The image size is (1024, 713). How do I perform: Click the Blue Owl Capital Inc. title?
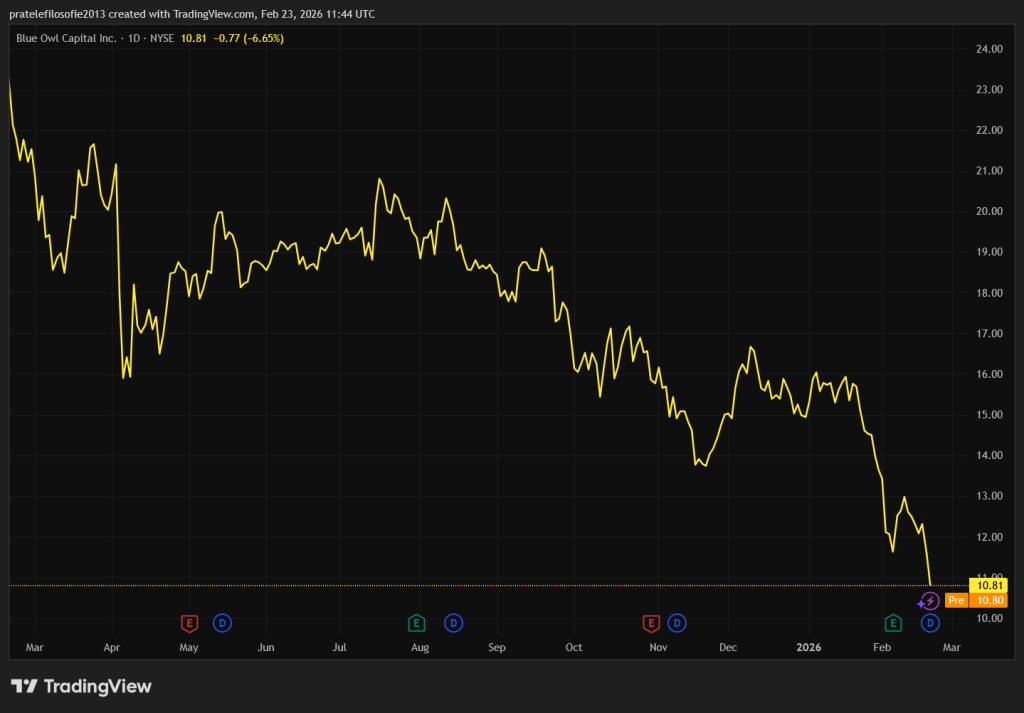65,38
